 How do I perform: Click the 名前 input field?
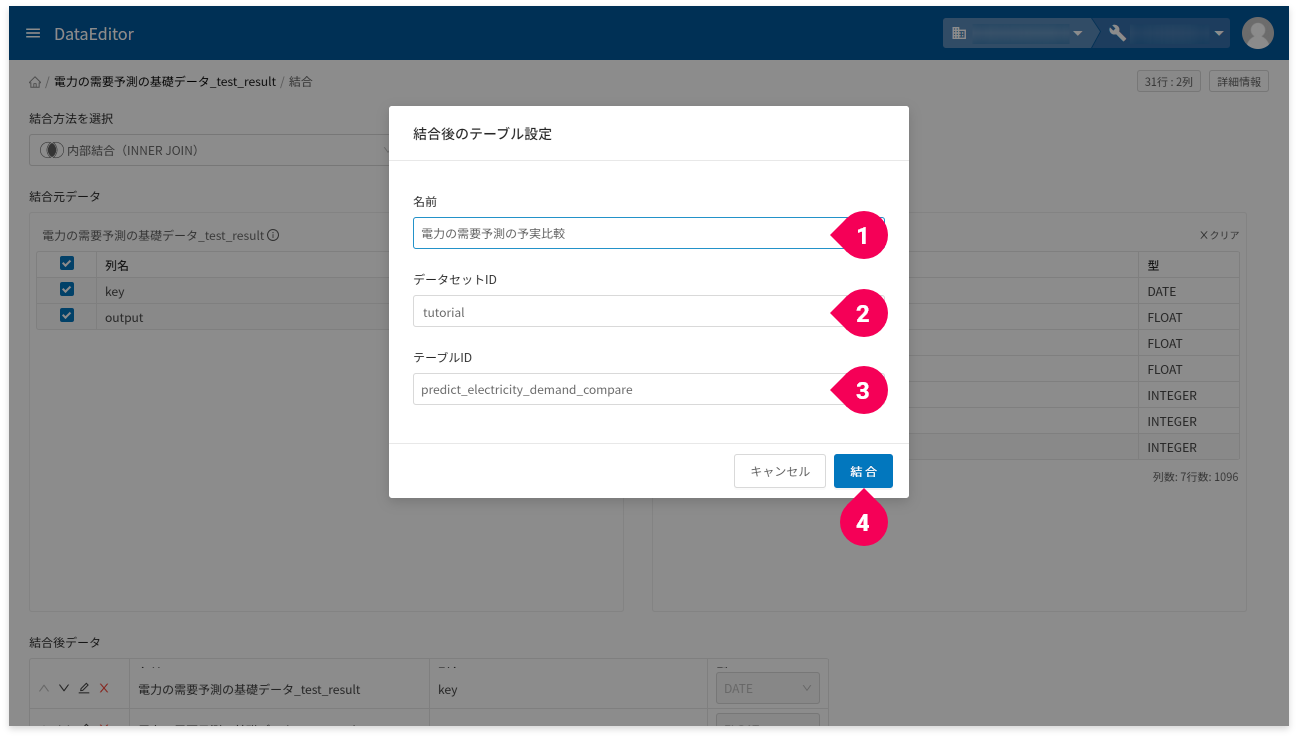click(x=648, y=233)
